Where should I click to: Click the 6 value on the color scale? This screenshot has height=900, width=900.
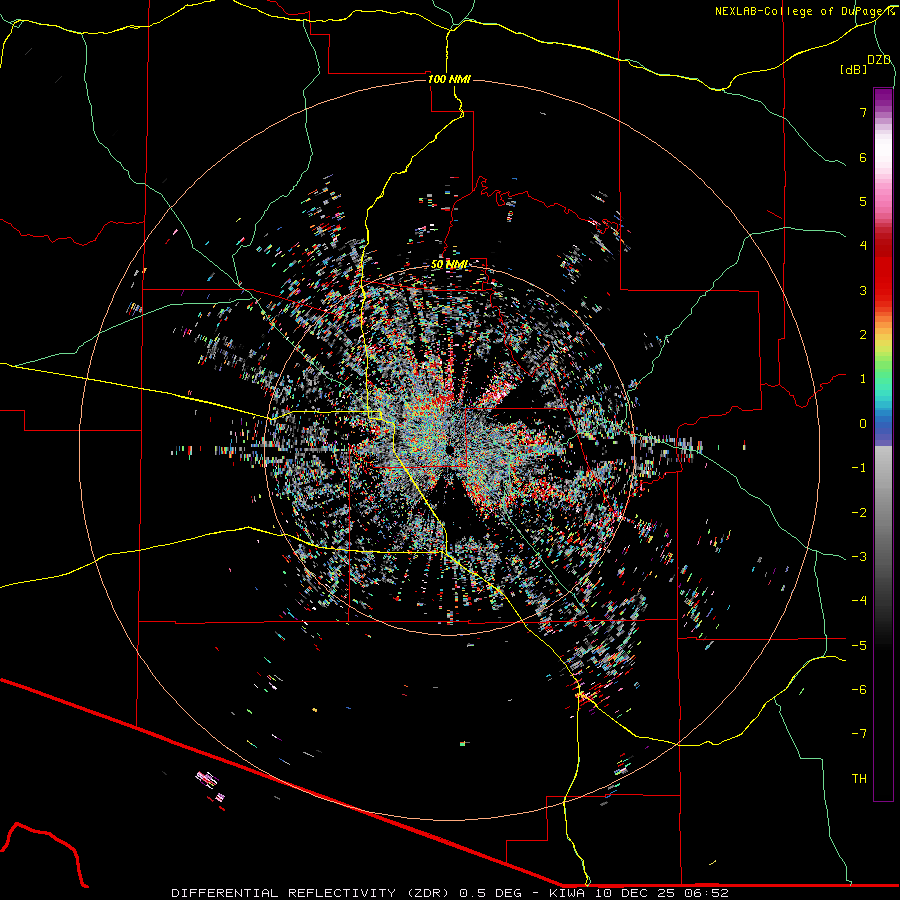(x=863, y=157)
